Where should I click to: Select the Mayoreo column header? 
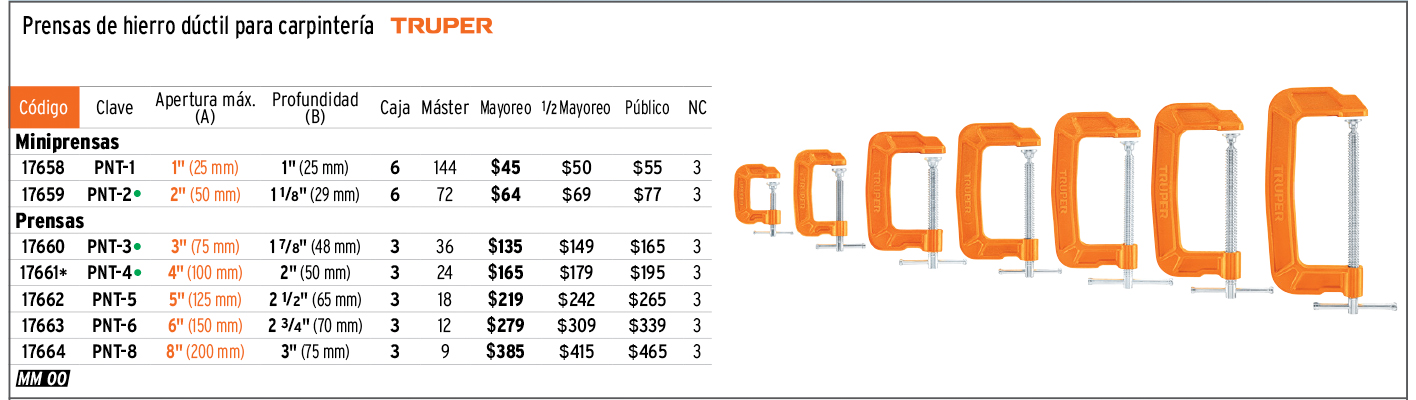(505, 108)
